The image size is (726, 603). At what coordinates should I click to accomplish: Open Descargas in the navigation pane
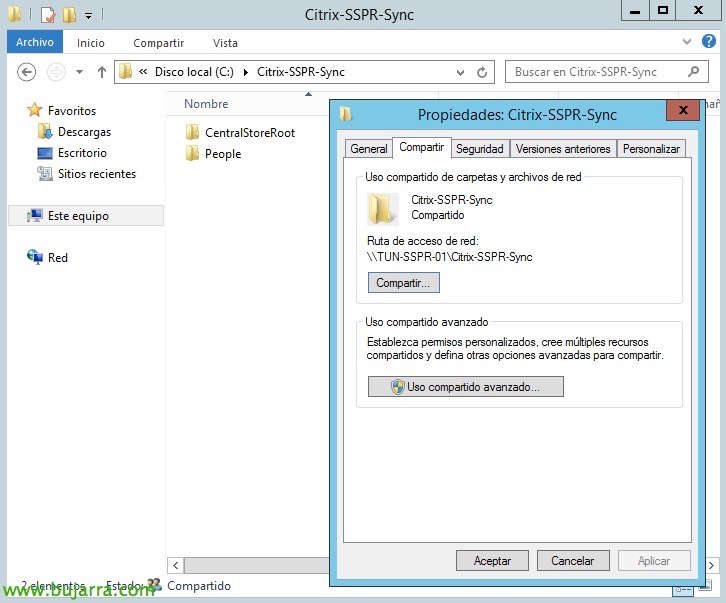click(84, 132)
